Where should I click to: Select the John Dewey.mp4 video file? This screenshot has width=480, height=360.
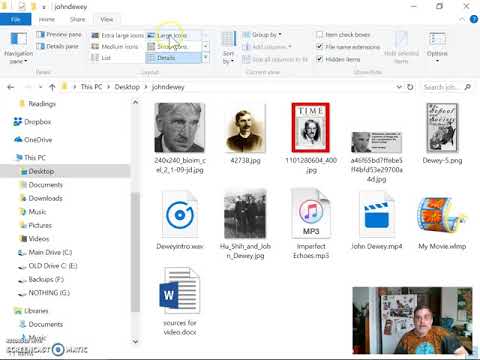tap(376, 221)
